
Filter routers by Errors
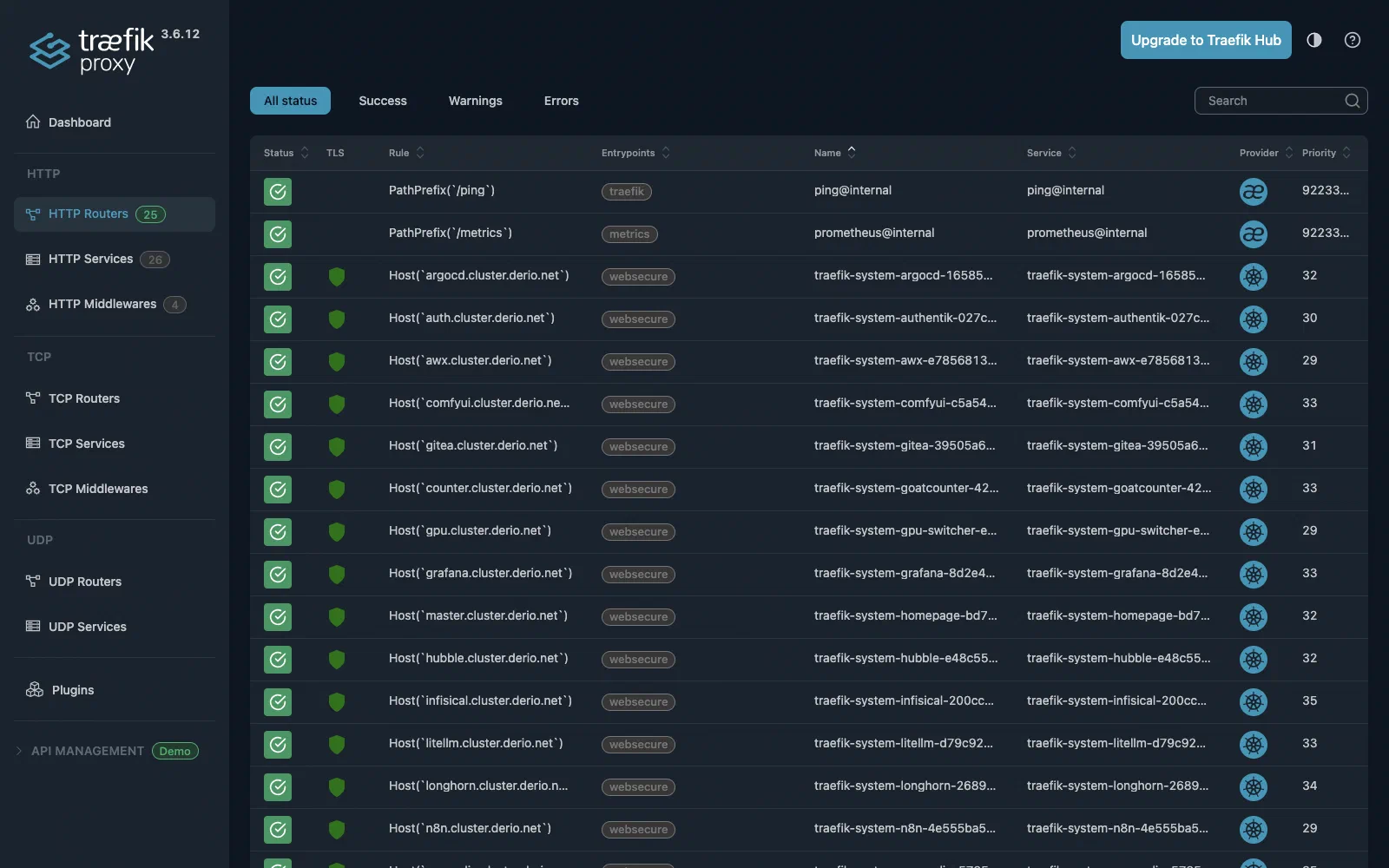561,101
